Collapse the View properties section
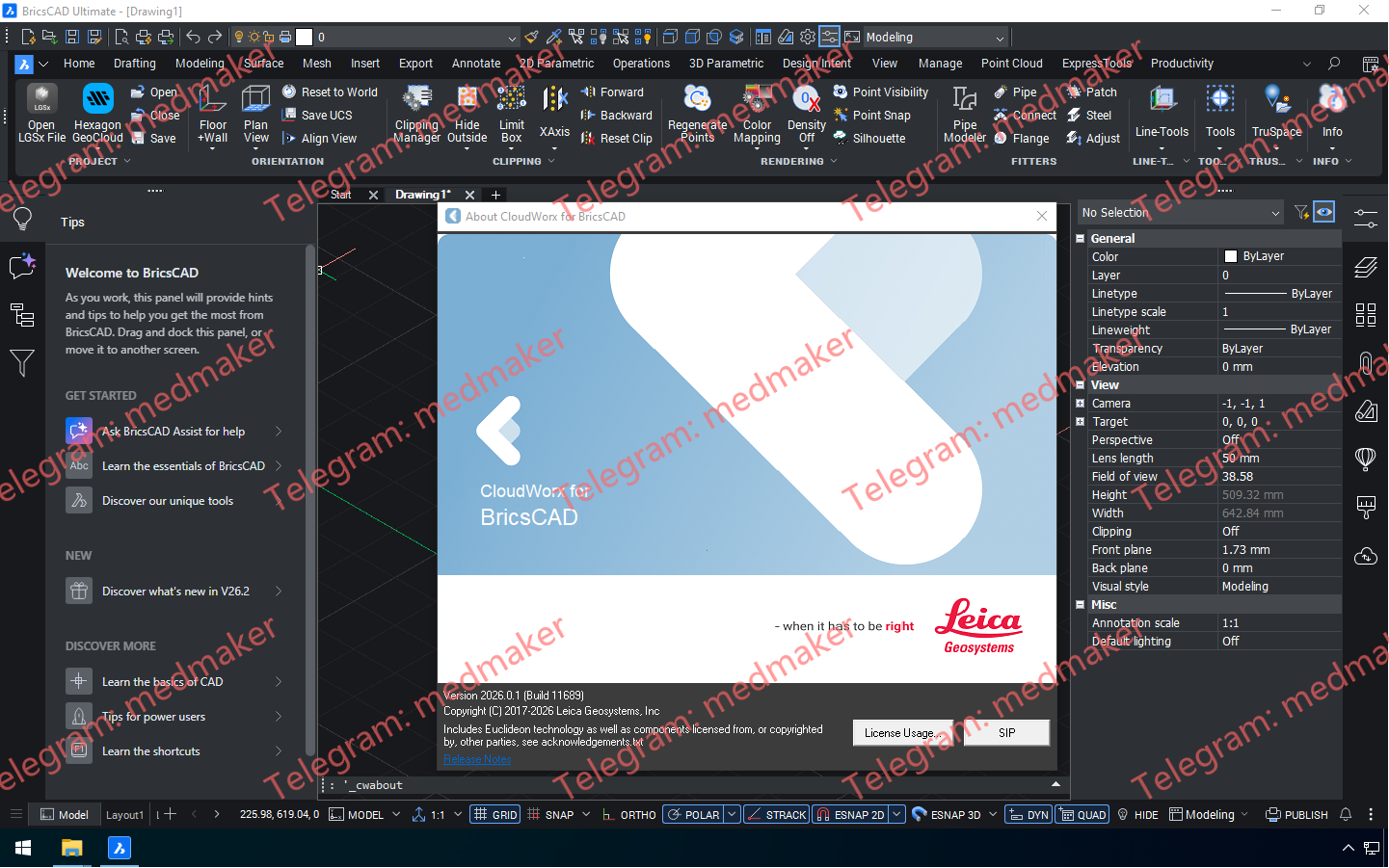 [x=1081, y=385]
